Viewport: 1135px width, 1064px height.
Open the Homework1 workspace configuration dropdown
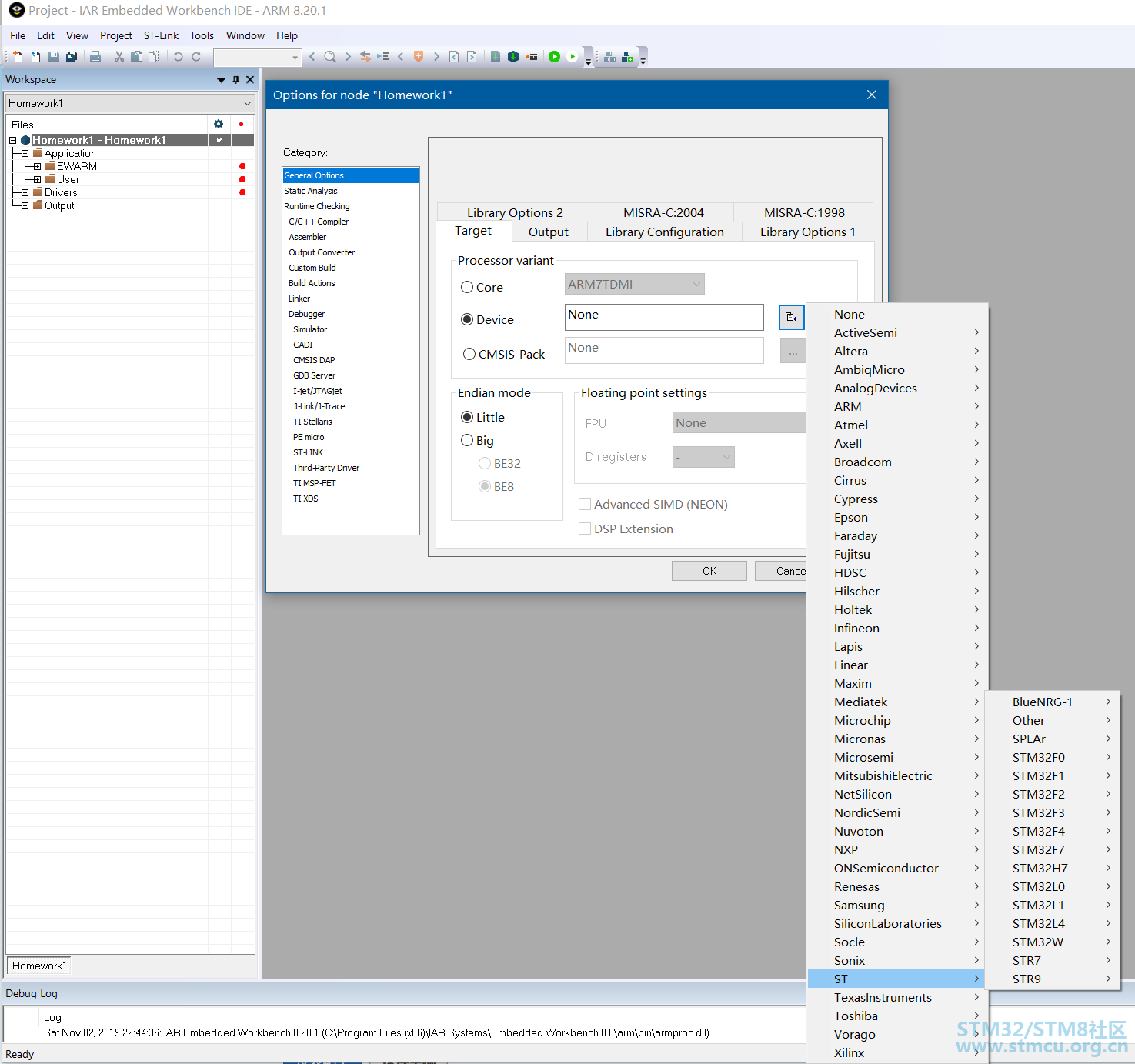[x=130, y=103]
